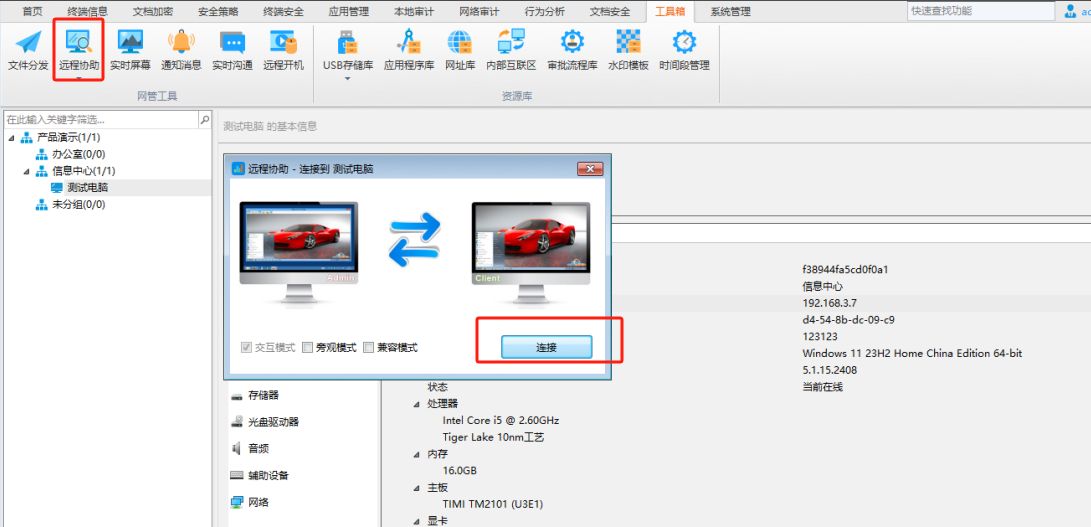Select 测试电脑 in the tree

tap(88, 187)
